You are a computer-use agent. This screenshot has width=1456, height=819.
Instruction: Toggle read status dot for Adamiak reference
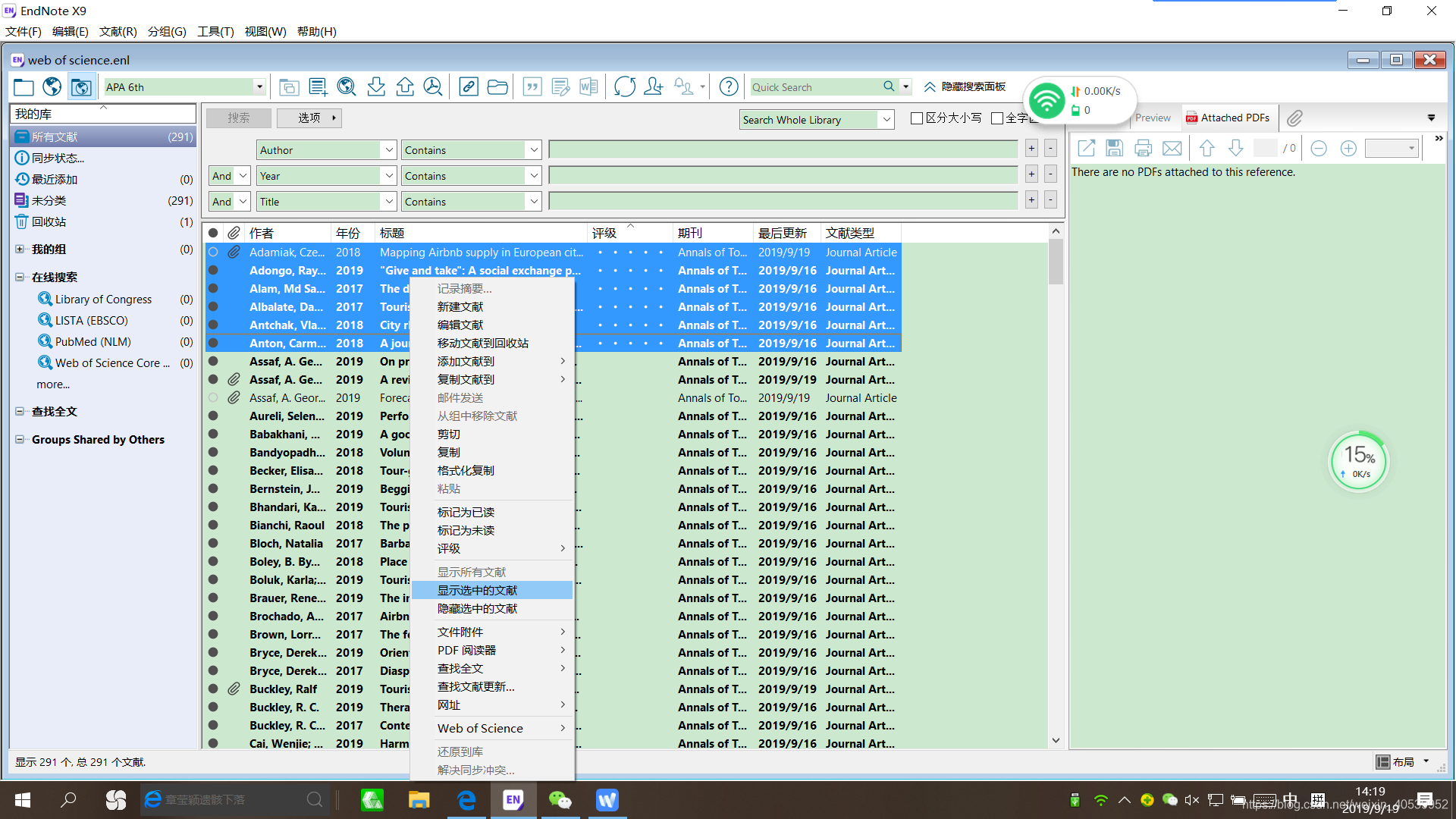click(x=214, y=253)
